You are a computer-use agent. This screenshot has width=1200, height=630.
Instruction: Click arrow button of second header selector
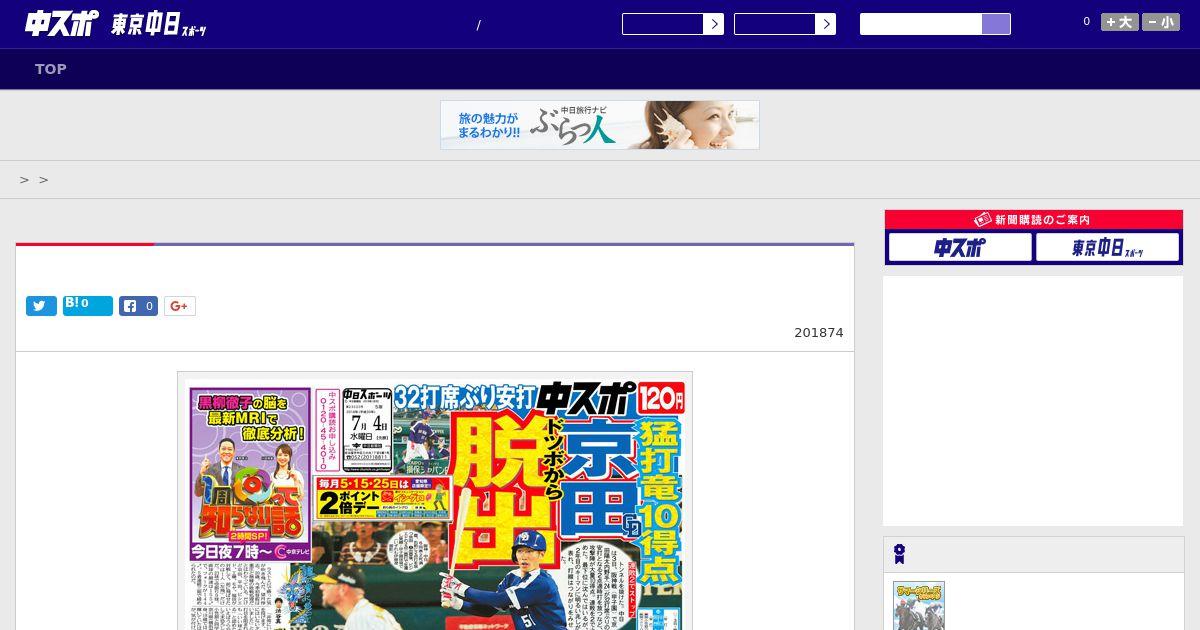click(x=826, y=24)
